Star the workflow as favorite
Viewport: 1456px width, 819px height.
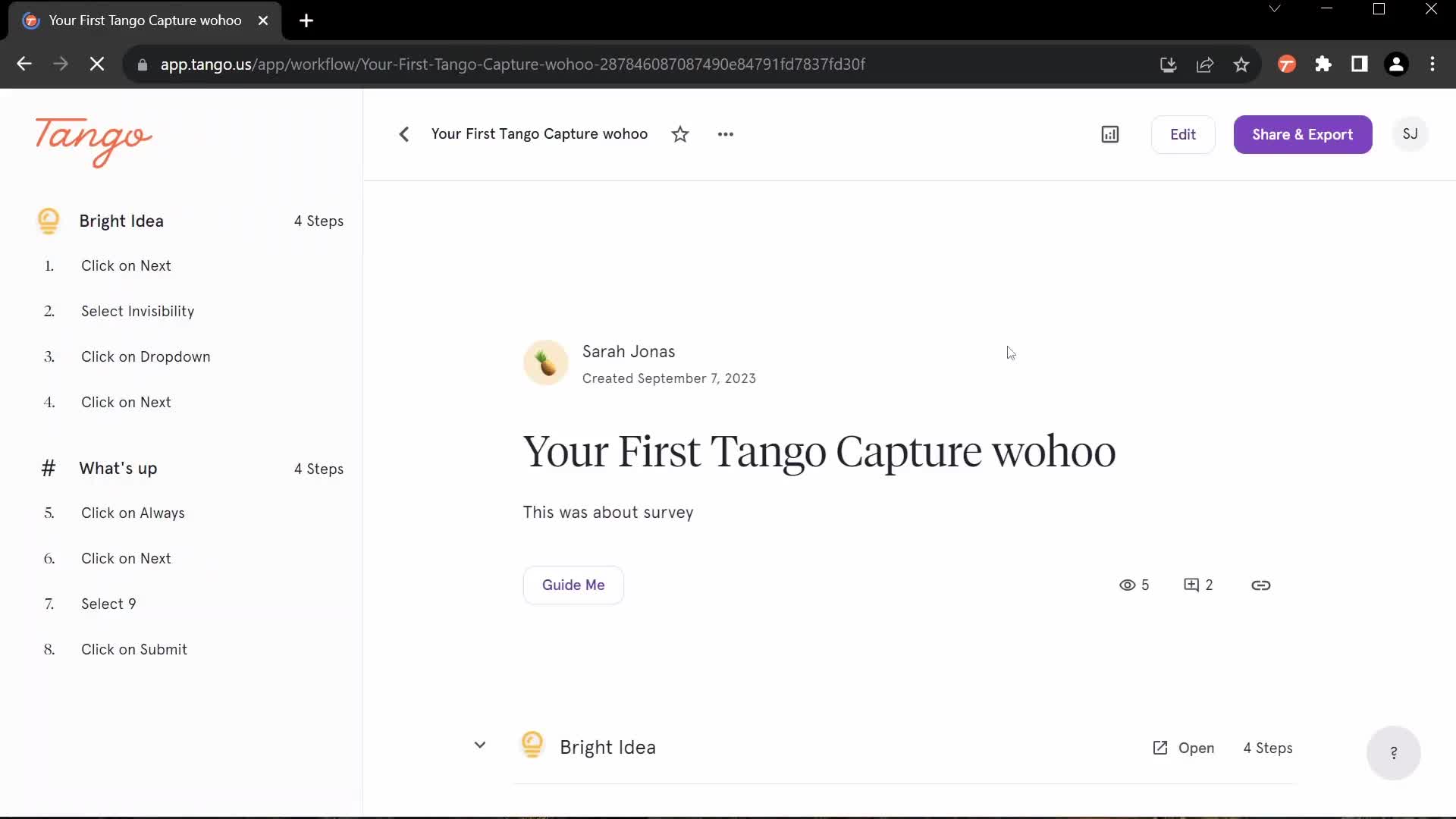point(680,134)
